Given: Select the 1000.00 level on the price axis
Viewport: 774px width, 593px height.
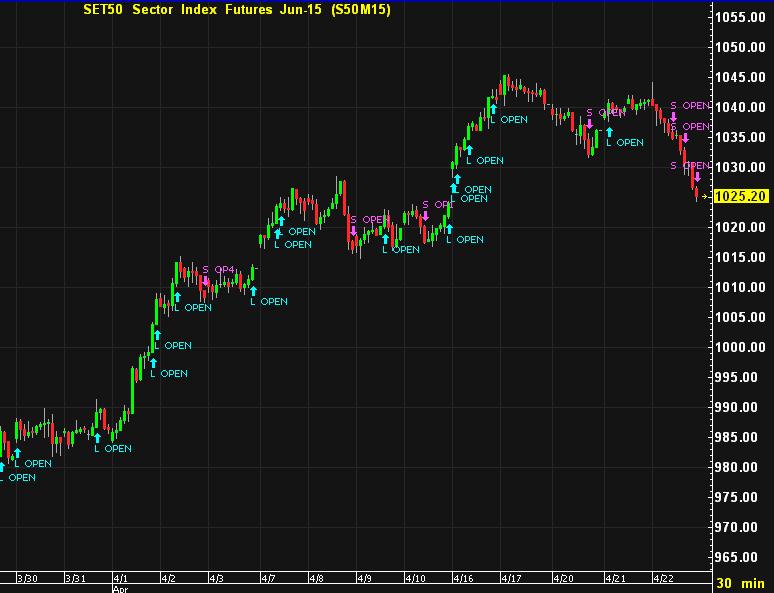Looking at the screenshot, I should (x=742, y=347).
